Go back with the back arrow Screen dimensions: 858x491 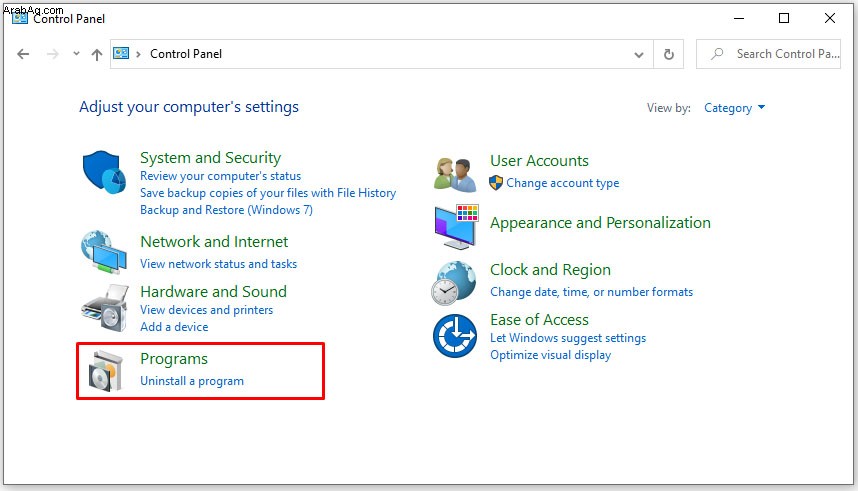click(x=23, y=54)
